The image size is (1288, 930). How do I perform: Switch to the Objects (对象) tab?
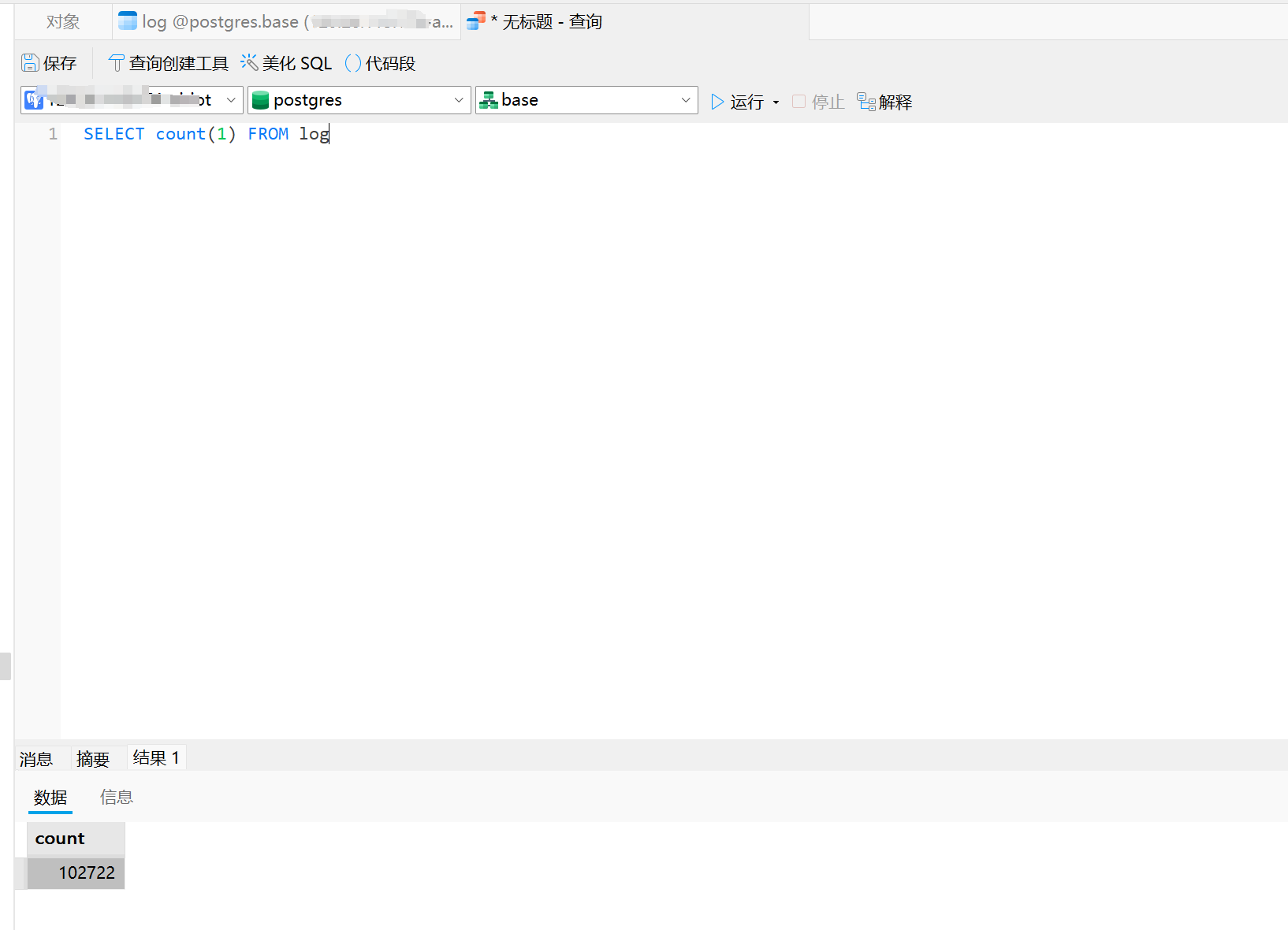(x=63, y=22)
